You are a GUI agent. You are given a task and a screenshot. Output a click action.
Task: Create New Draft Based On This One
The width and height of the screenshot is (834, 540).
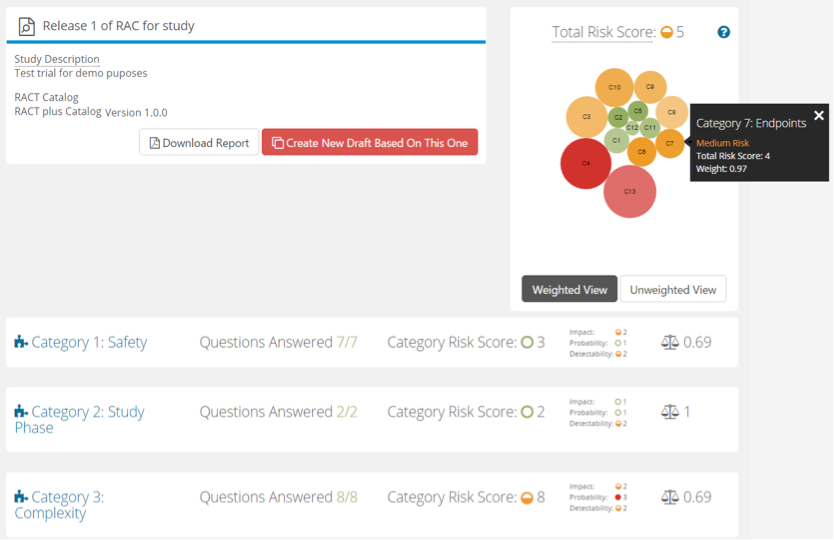[370, 143]
